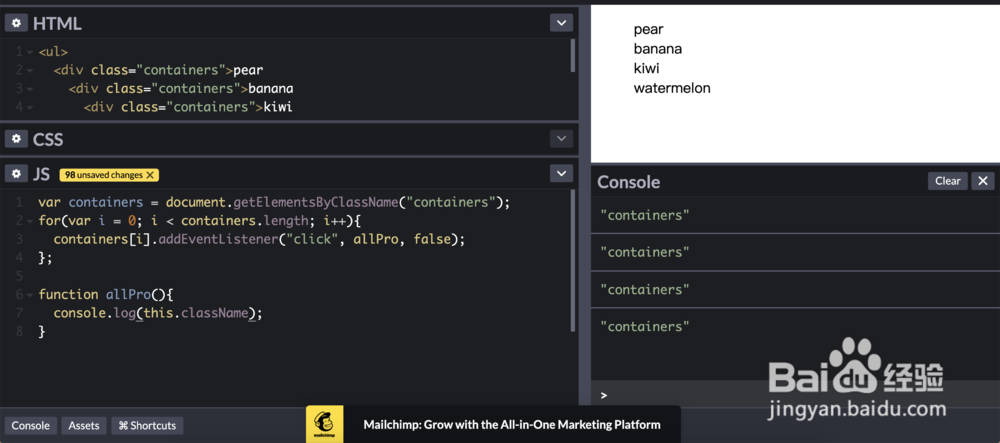The width and height of the screenshot is (1000, 443).
Task: Fold the allPro function on line 6
Action: 30,295
